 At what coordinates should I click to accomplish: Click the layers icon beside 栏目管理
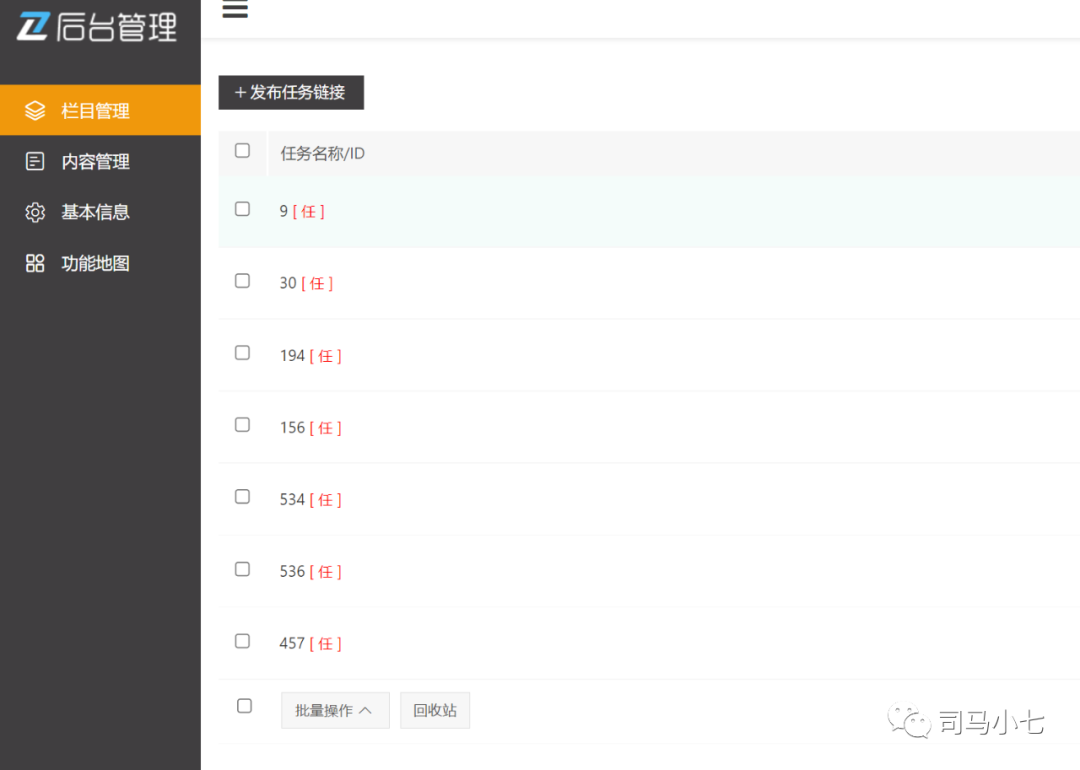(x=35, y=110)
